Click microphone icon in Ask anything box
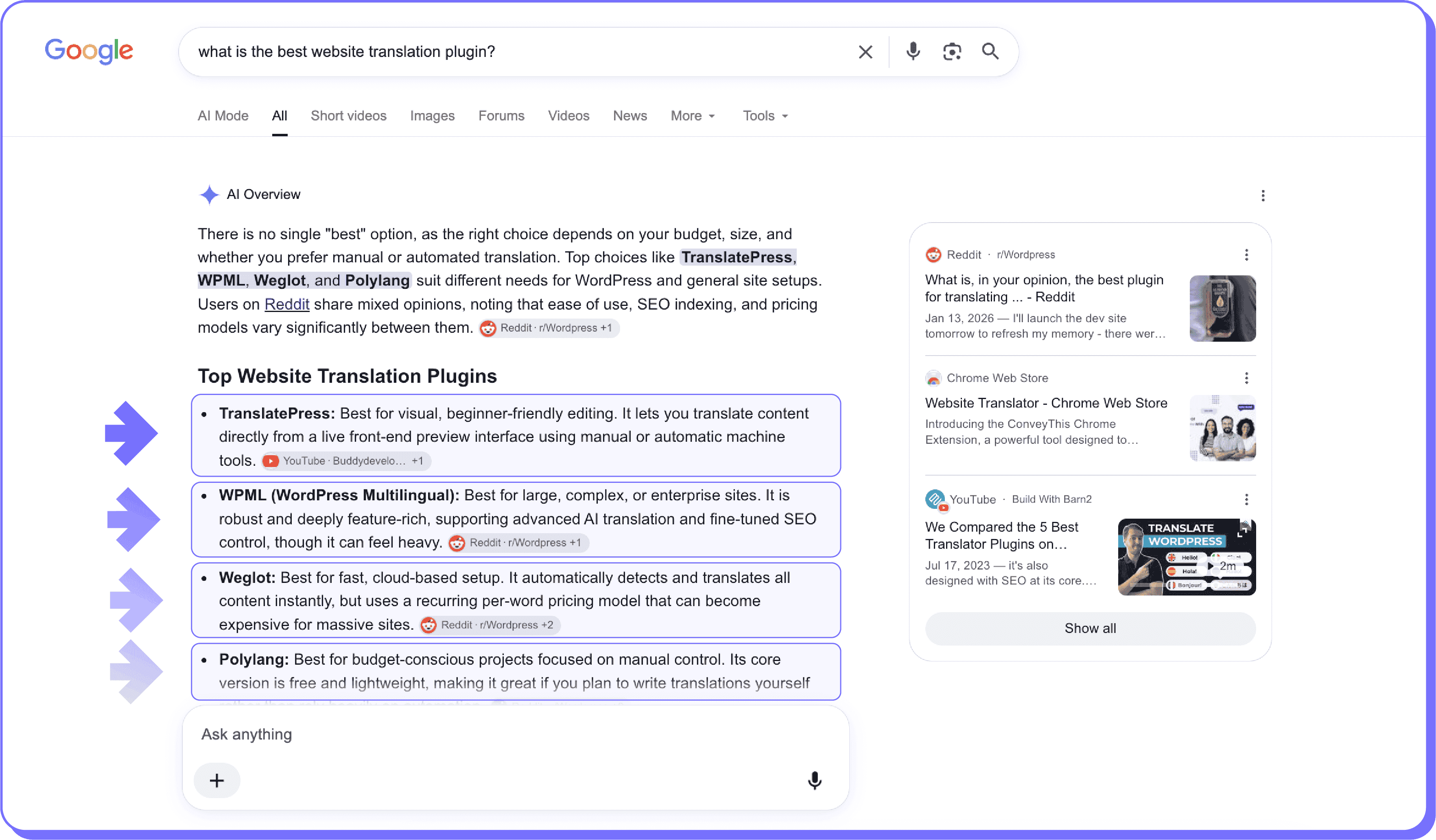The image size is (1436, 840). pos(814,780)
